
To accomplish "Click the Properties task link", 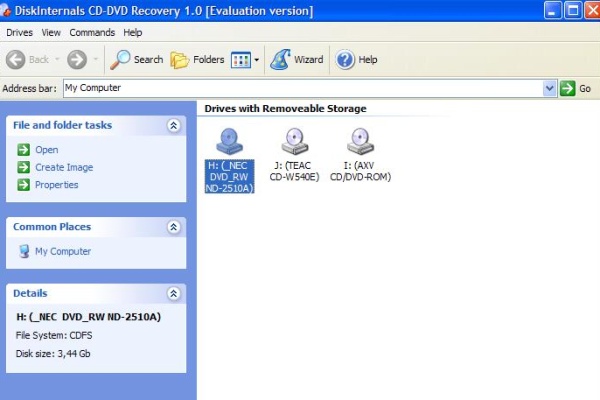I will (57, 185).
